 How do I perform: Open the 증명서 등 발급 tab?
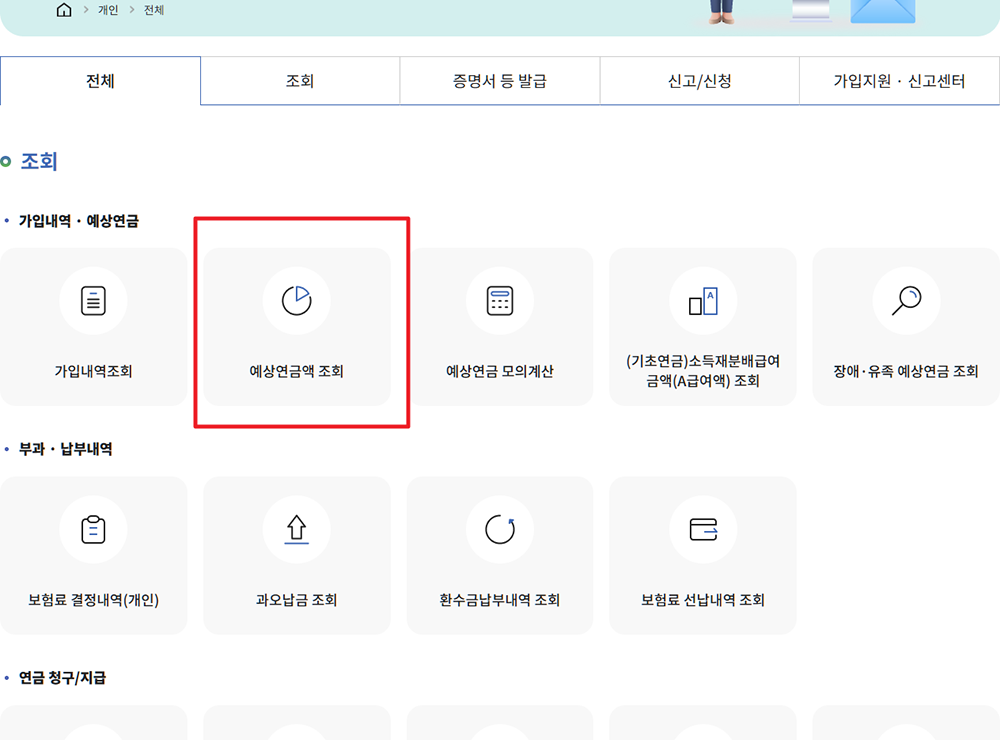pyautogui.click(x=499, y=80)
